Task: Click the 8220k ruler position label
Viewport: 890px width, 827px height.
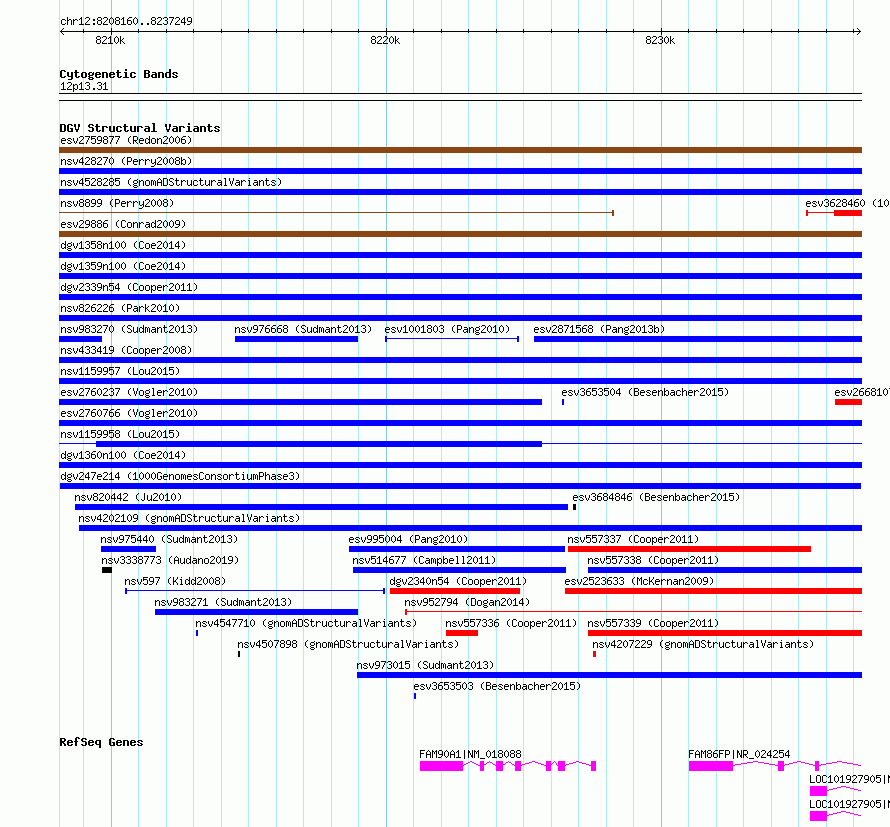Action: pyautogui.click(x=385, y=40)
